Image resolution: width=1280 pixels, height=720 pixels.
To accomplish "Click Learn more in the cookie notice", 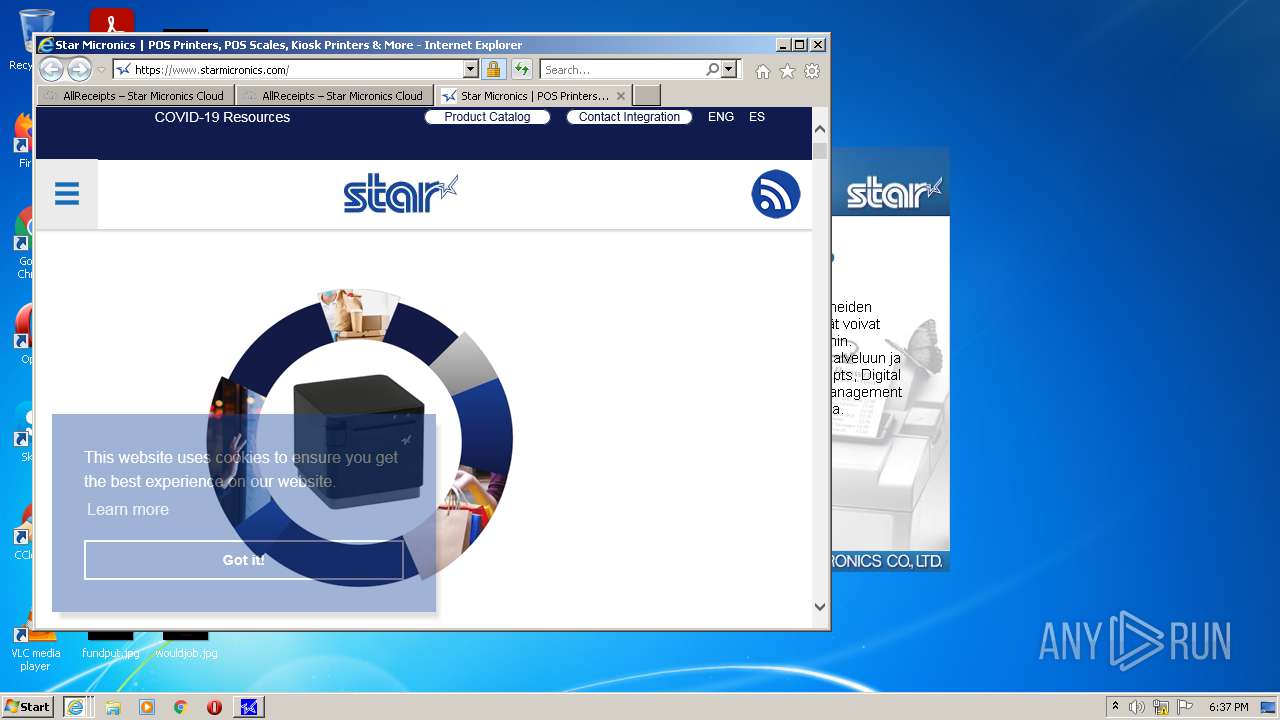I will [x=128, y=509].
